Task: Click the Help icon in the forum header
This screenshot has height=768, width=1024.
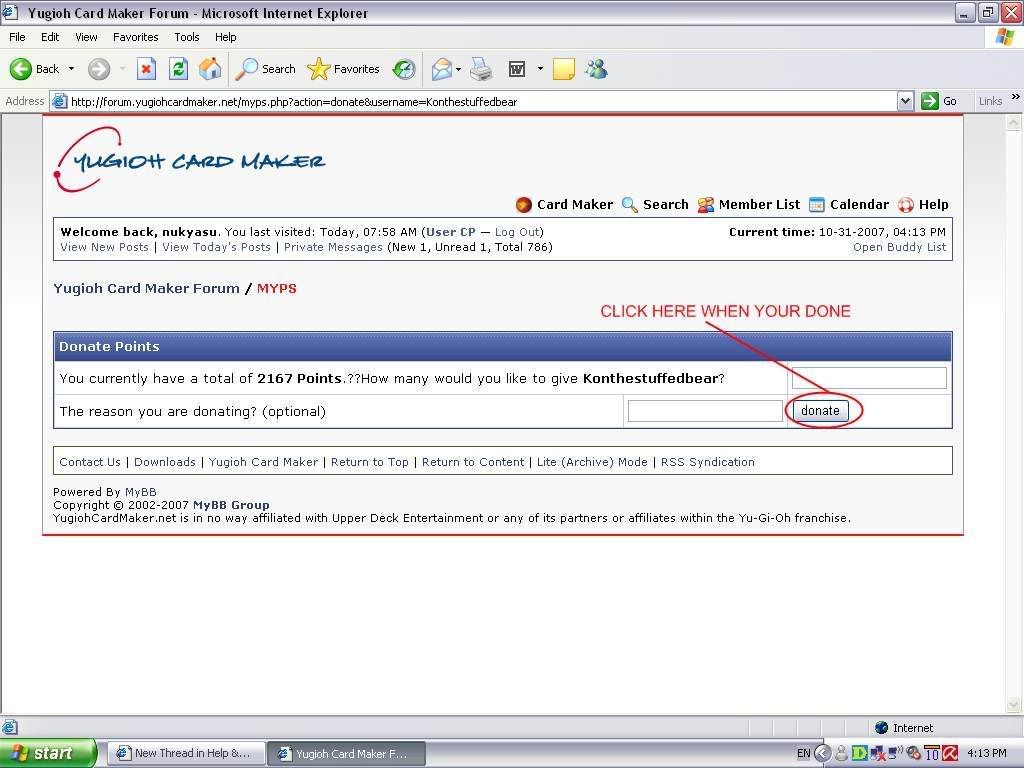Action: click(x=906, y=204)
